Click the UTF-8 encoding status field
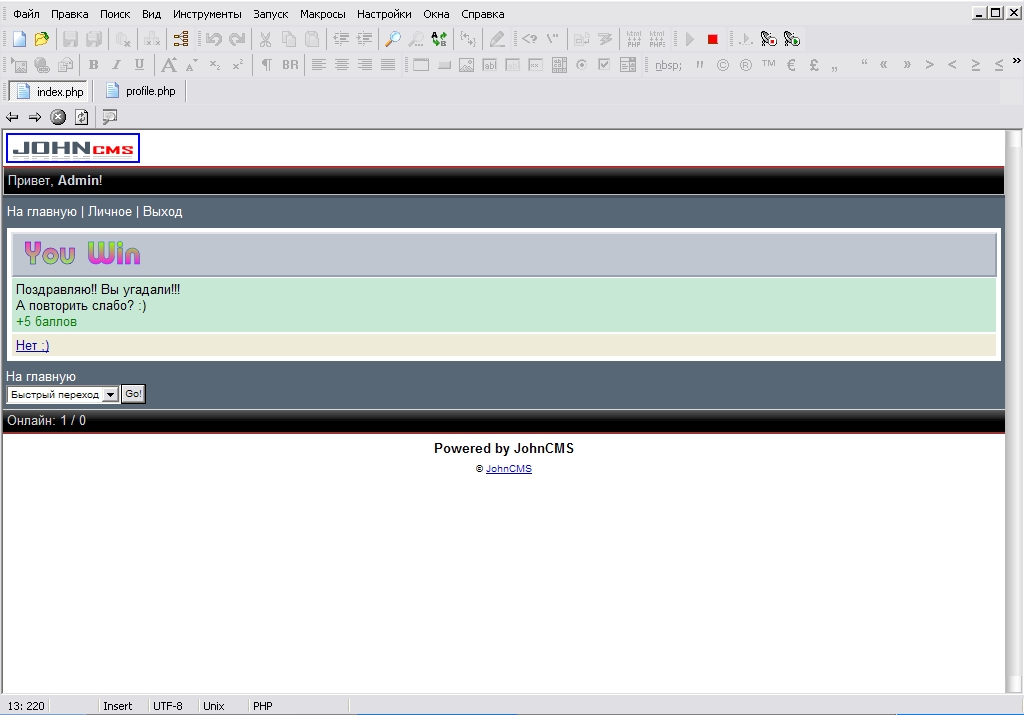The height and width of the screenshot is (715, 1024). [x=168, y=706]
